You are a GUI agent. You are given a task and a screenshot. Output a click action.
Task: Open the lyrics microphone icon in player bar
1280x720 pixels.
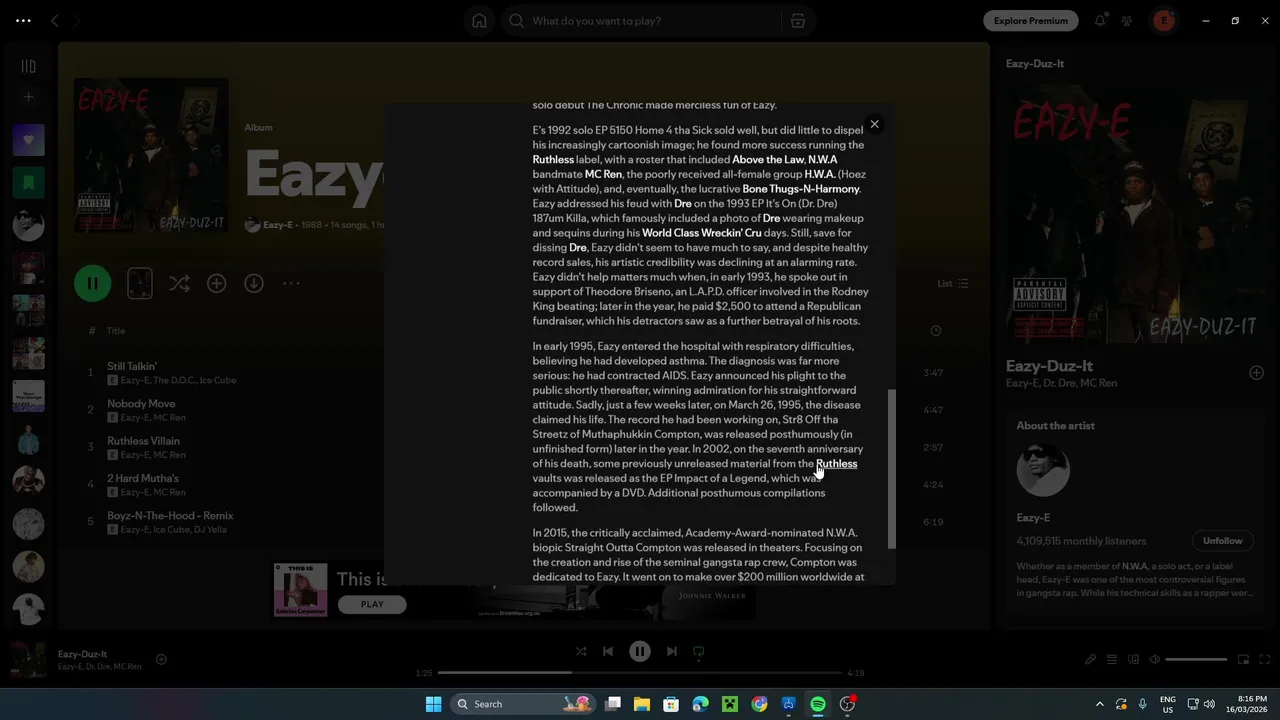click(1091, 659)
